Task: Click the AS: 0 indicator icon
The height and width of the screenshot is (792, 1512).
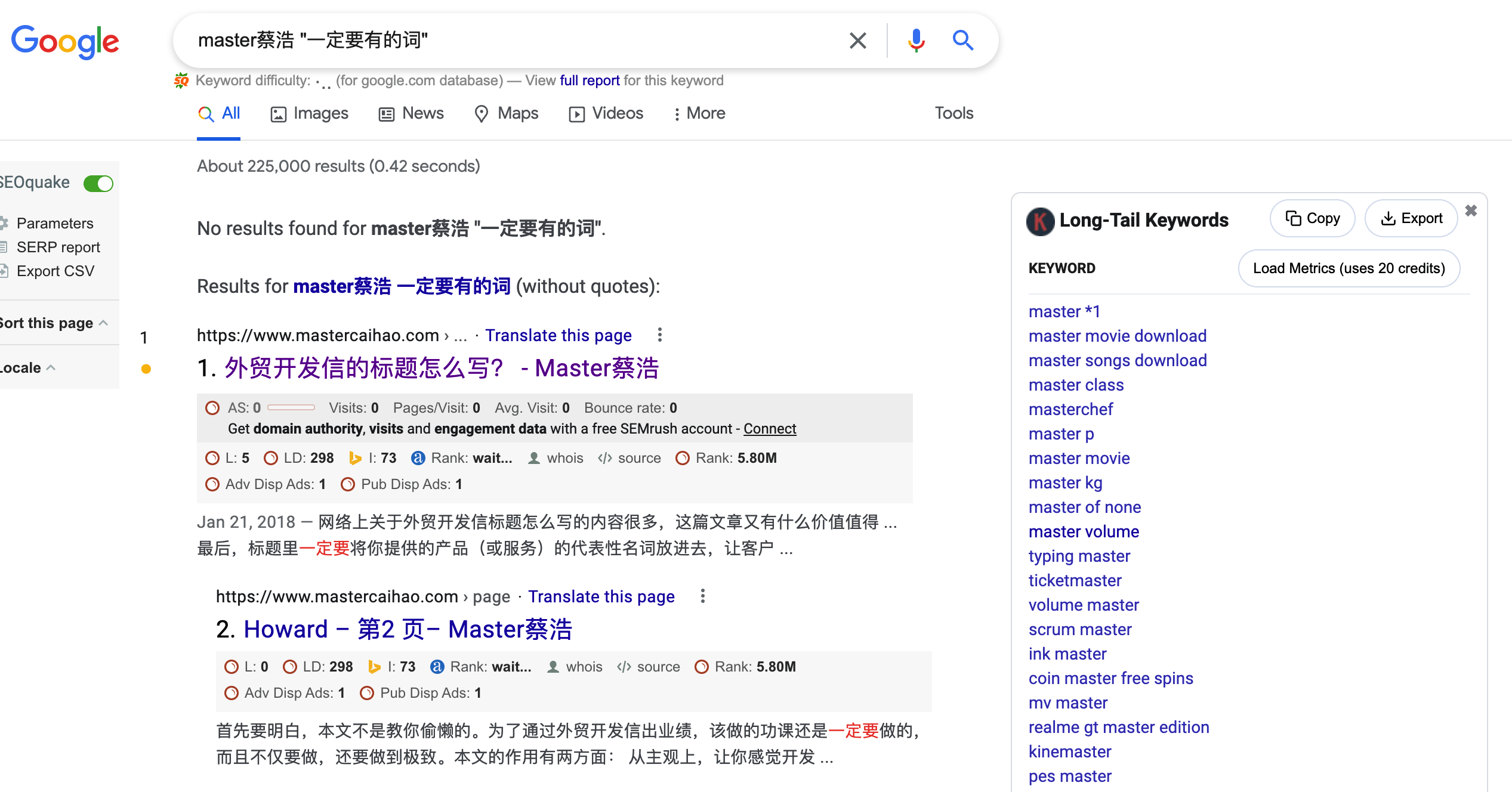Action: click(212, 408)
